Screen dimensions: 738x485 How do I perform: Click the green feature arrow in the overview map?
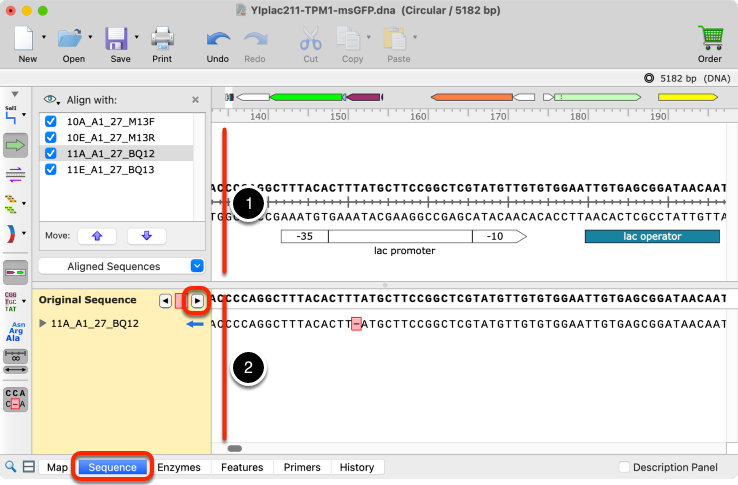click(306, 97)
